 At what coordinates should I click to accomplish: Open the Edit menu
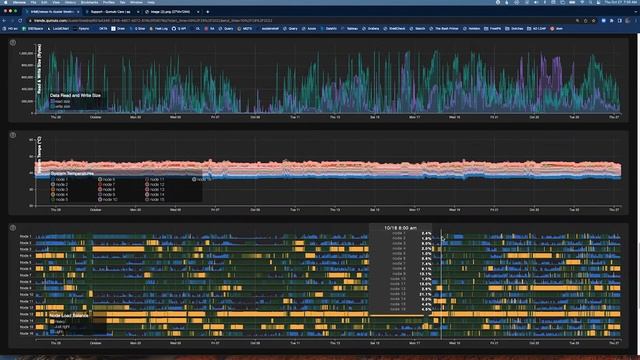point(44,2)
